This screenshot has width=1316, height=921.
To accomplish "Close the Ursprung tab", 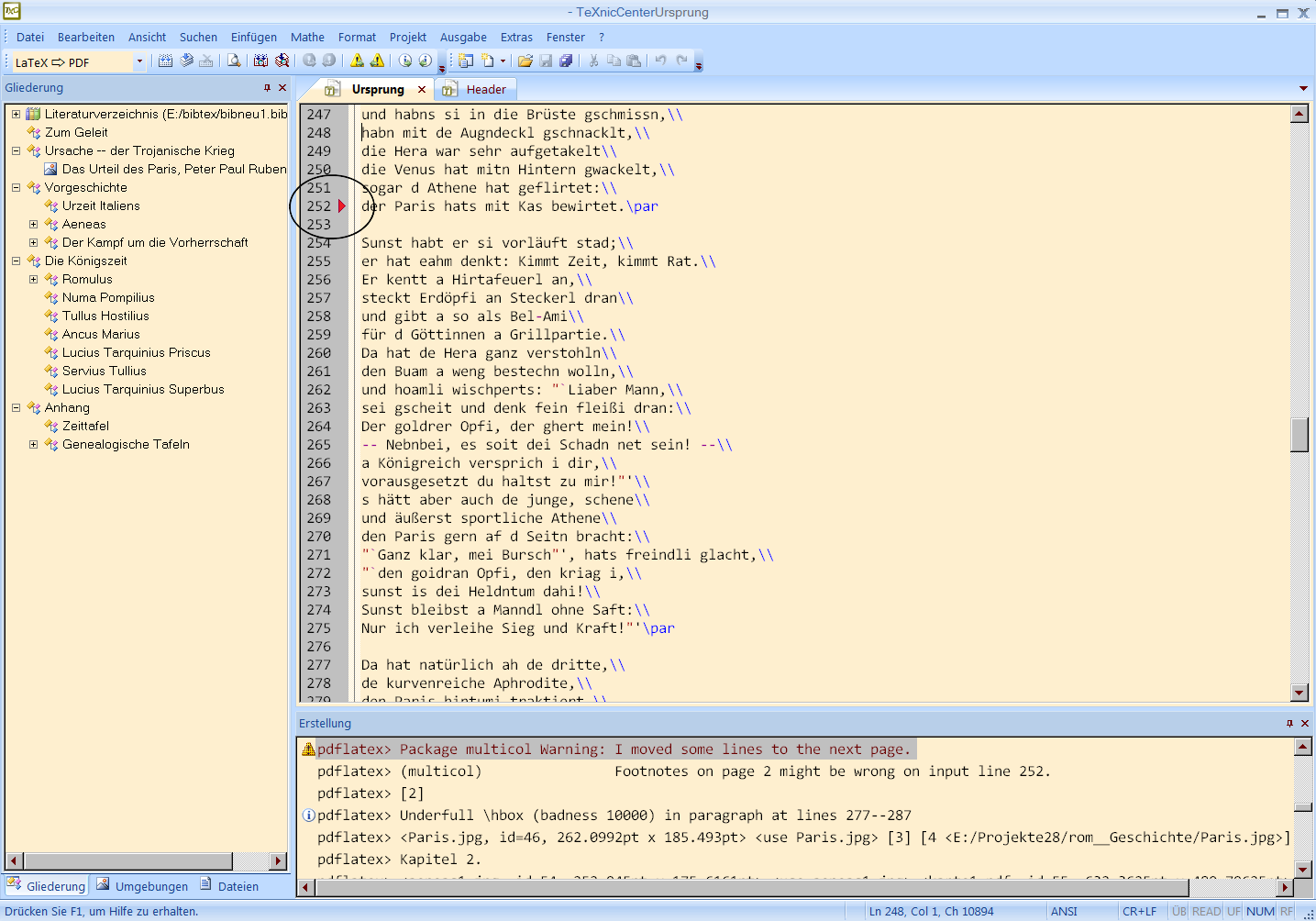I will pos(422,89).
